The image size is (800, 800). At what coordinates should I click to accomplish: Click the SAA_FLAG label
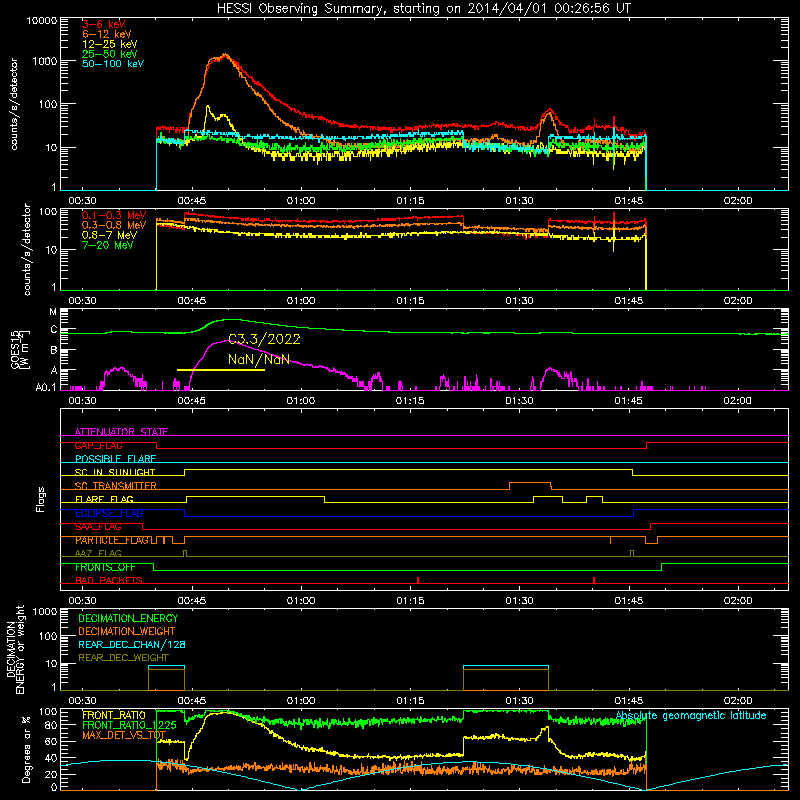click(98, 527)
